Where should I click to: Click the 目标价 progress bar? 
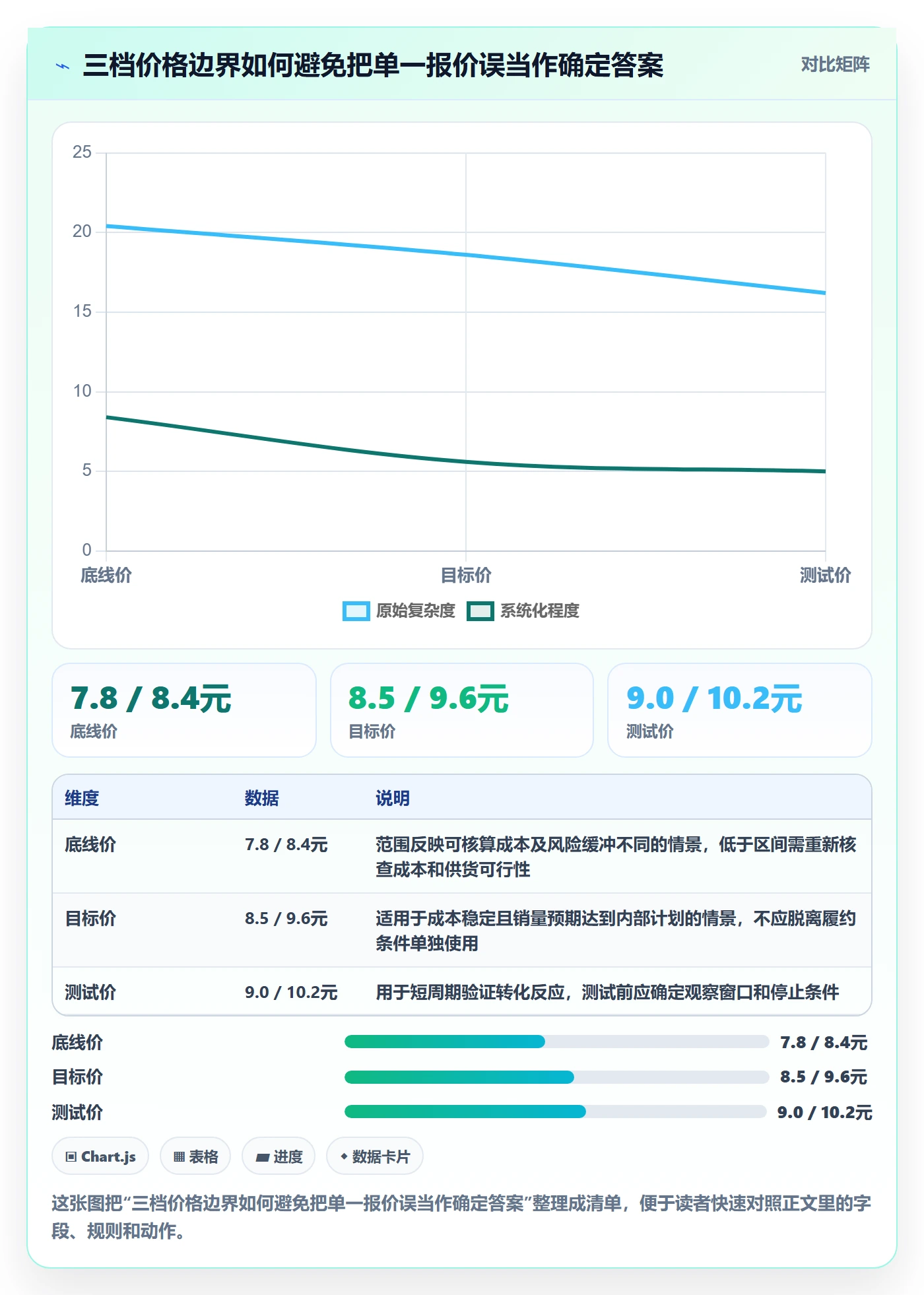557,1077
